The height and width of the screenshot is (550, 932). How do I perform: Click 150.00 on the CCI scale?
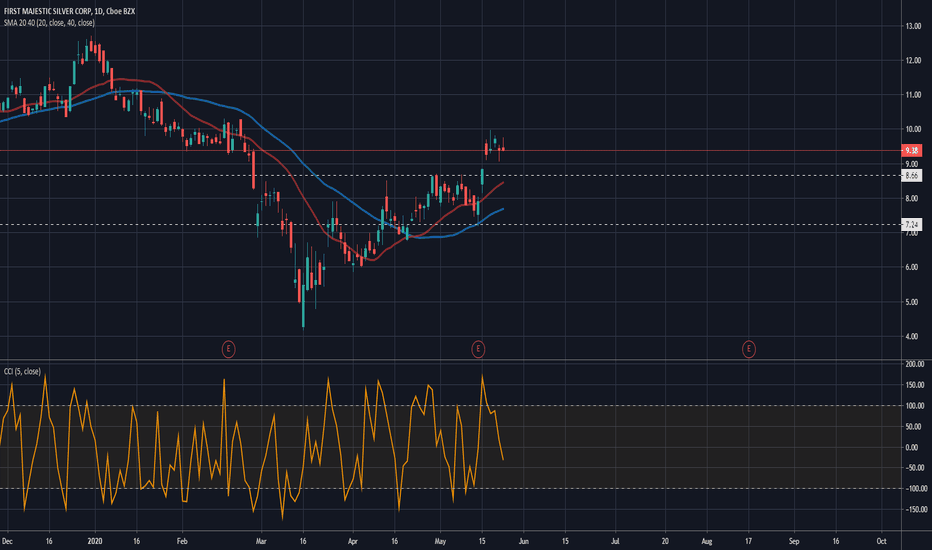[x=915, y=385]
